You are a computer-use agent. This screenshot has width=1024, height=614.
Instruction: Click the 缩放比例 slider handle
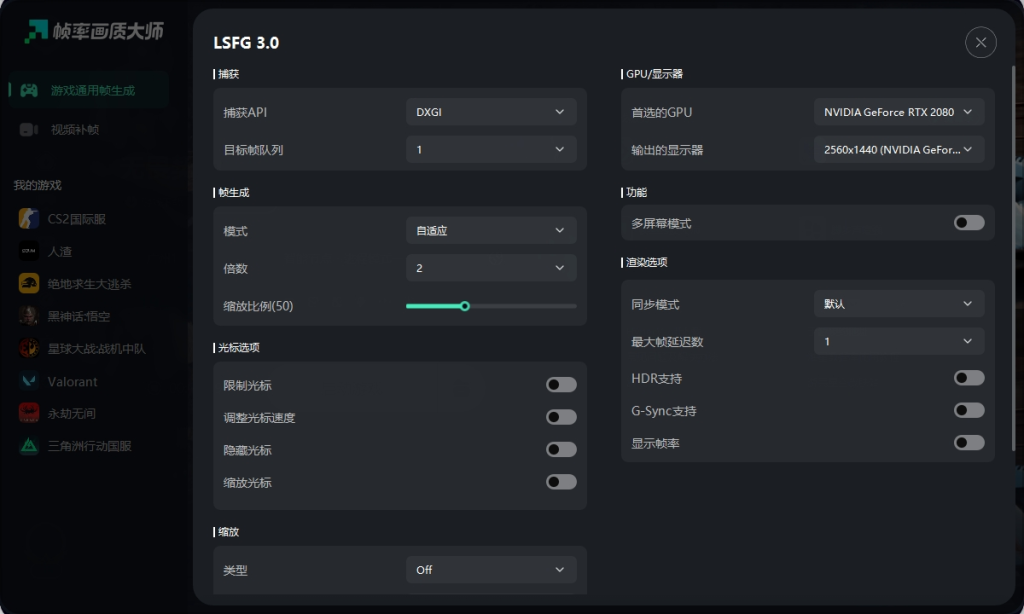click(465, 306)
